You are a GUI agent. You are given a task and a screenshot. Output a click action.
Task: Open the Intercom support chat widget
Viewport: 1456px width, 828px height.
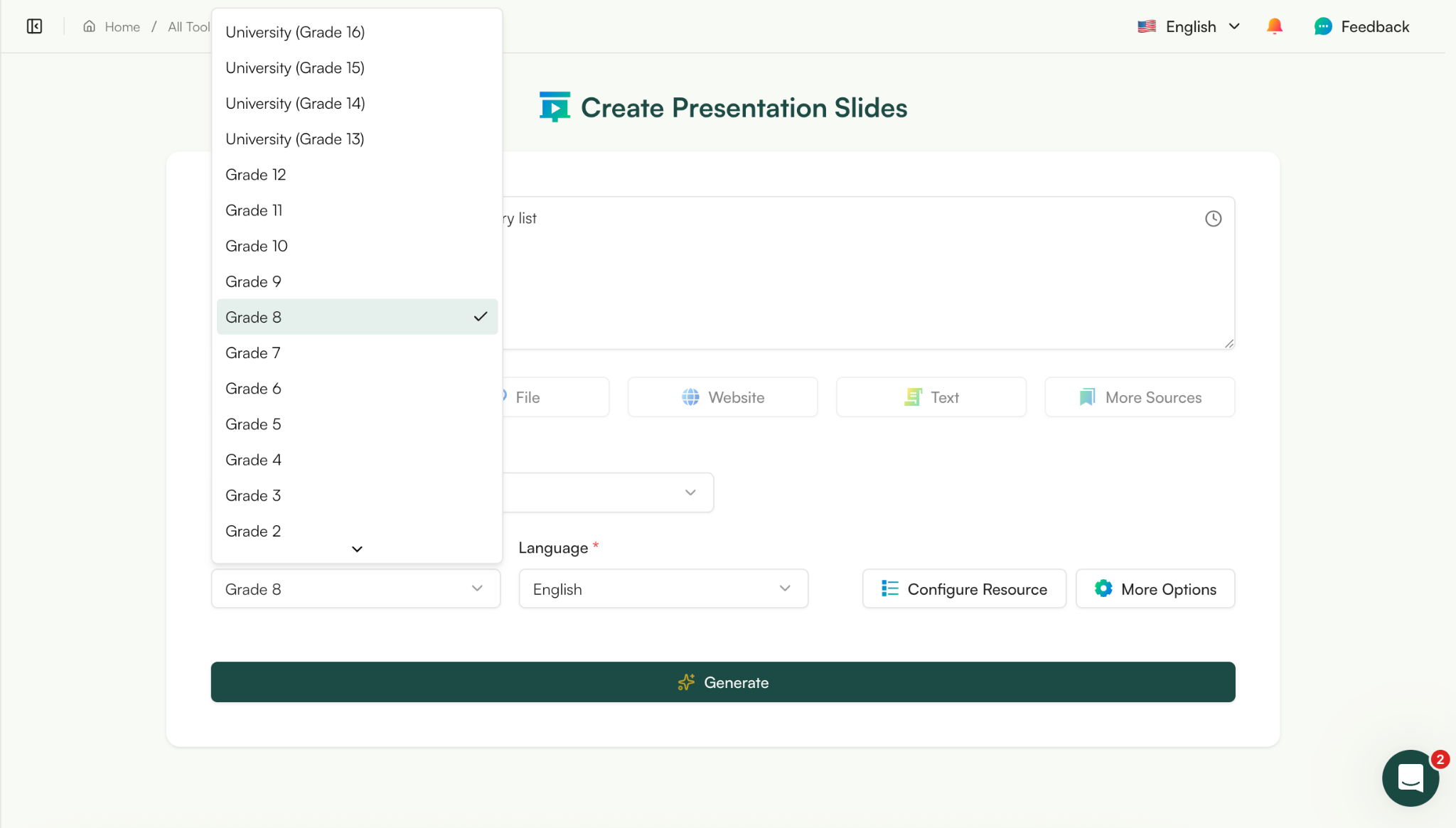(1410, 778)
